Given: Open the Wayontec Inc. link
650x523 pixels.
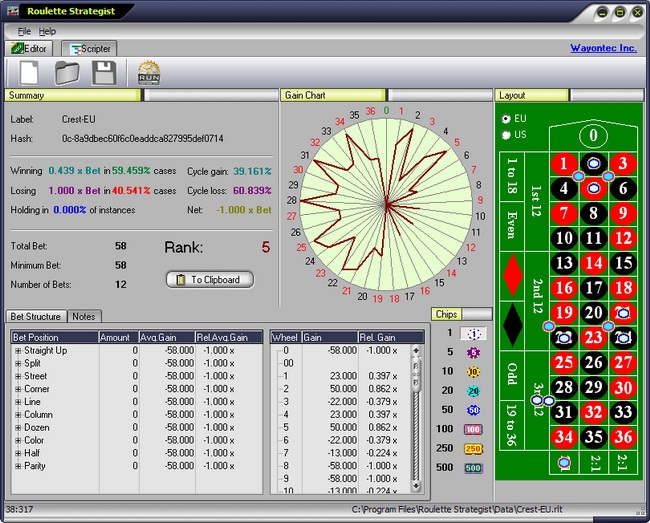Looking at the screenshot, I should pyautogui.click(x=603, y=48).
